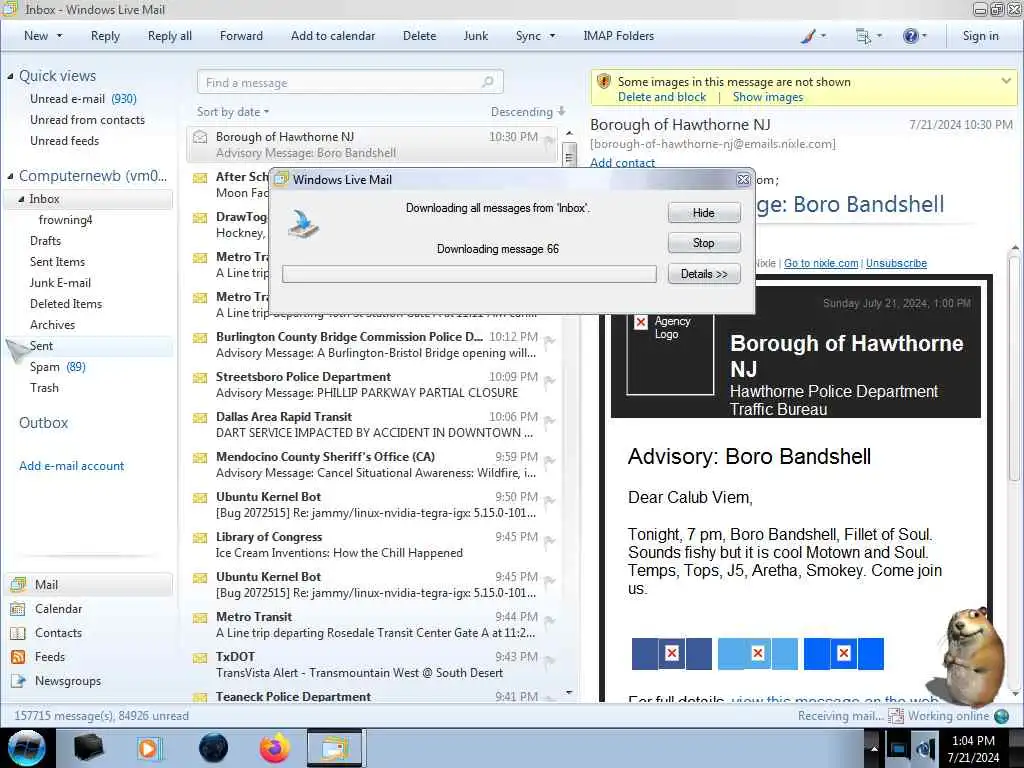Click the download progress bar
1024x768 pixels.
pyautogui.click(x=469, y=274)
